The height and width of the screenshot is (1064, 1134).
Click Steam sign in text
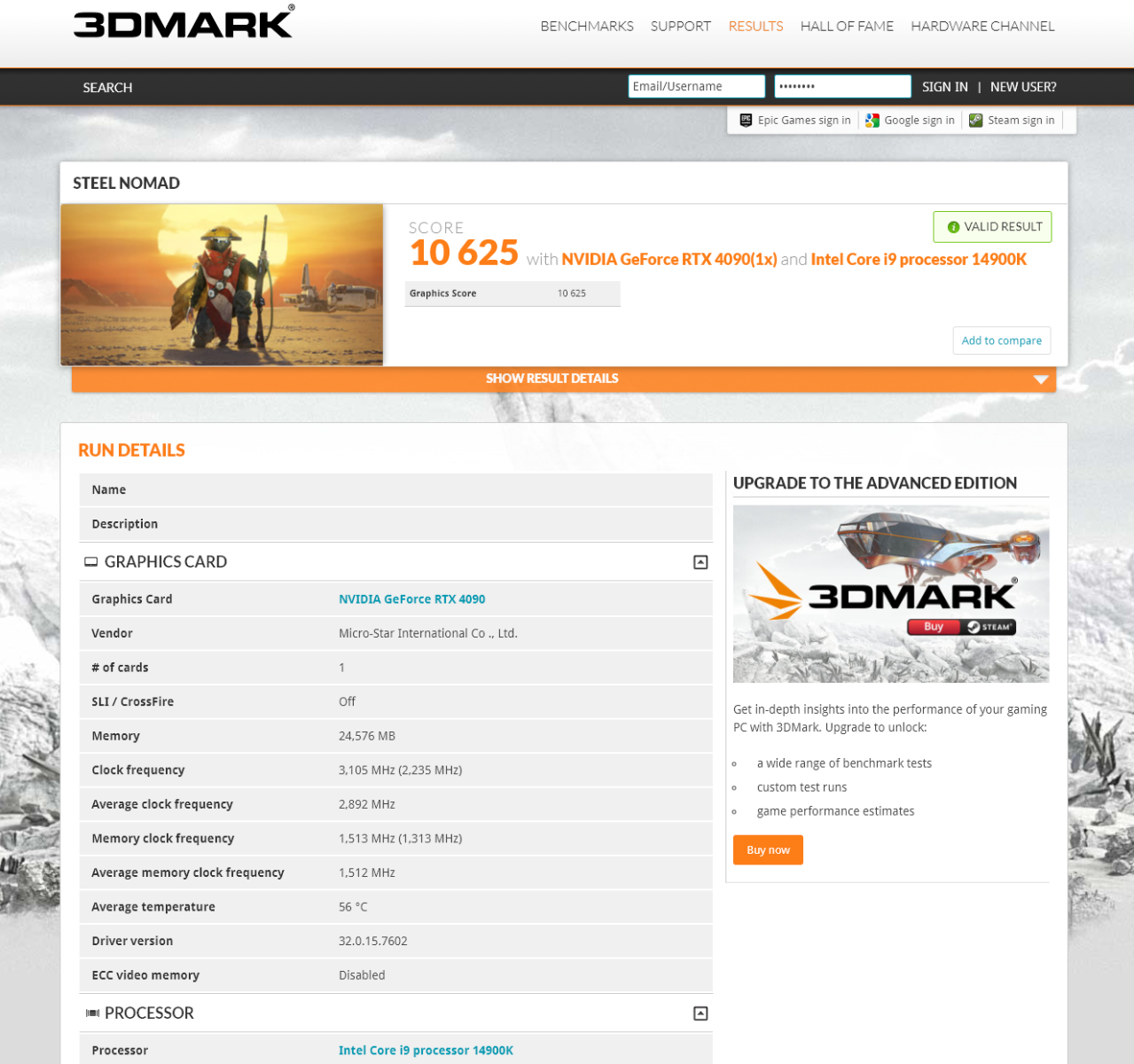1021,121
